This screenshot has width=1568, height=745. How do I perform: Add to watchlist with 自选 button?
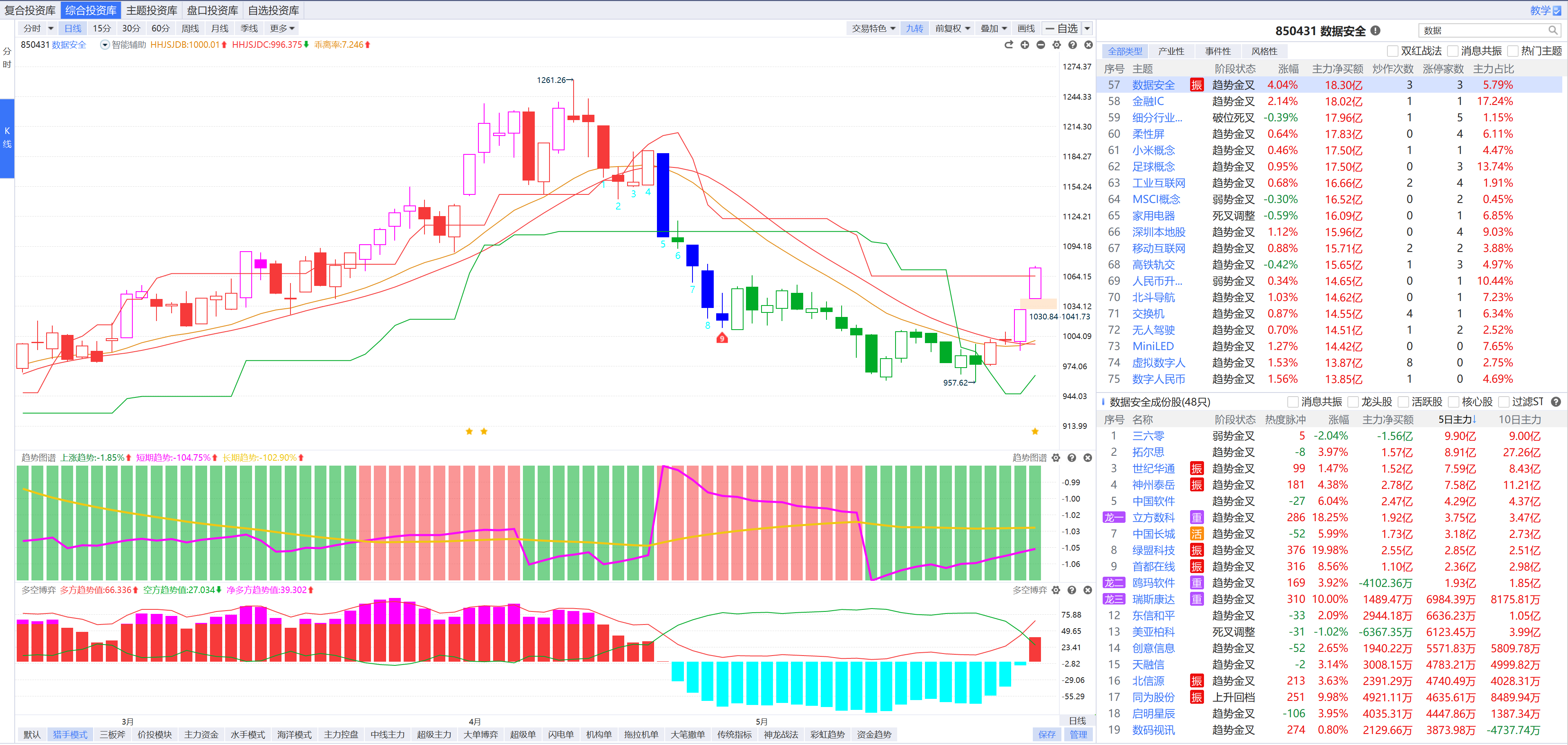(1061, 29)
